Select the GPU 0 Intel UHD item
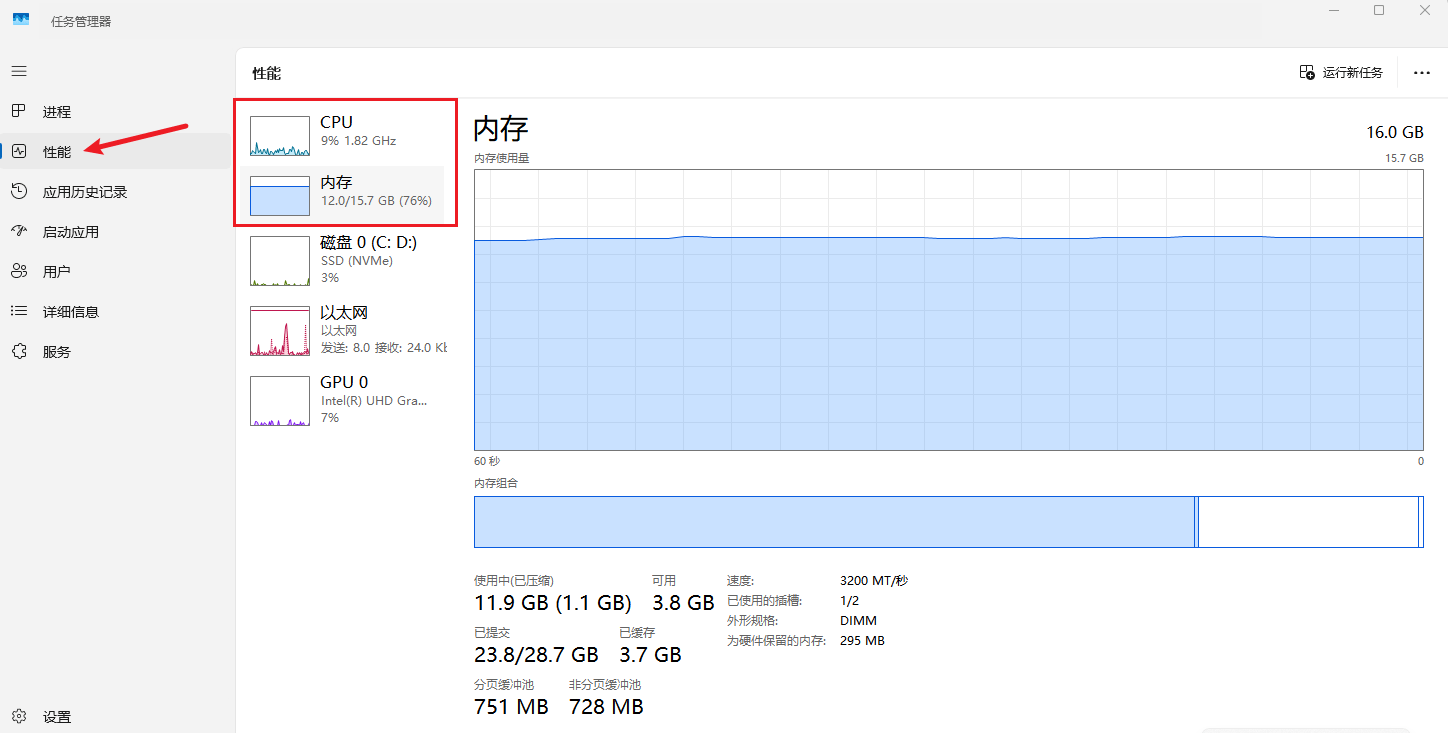 tap(340, 399)
